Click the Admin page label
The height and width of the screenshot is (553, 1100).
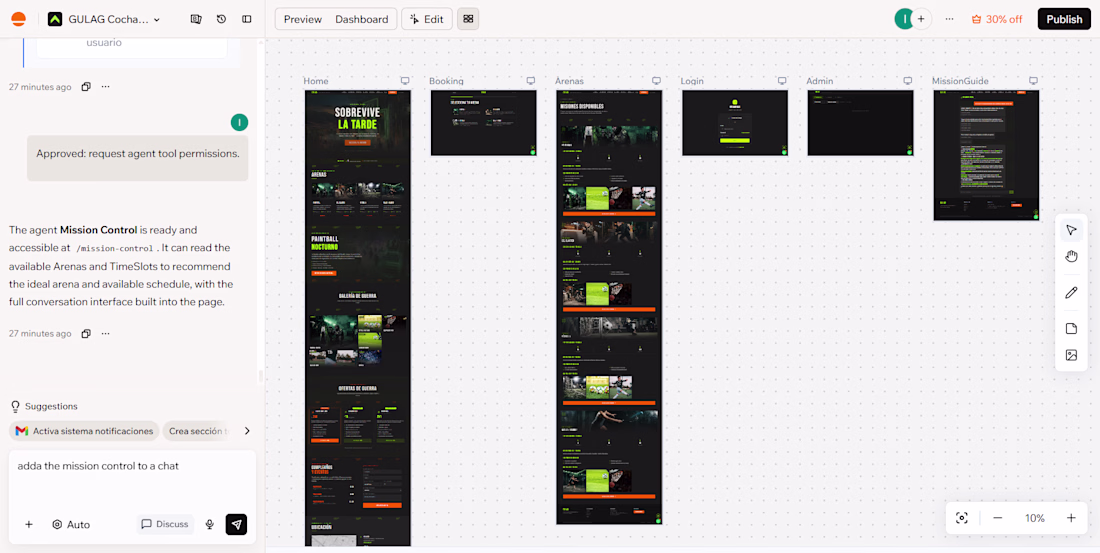tap(819, 81)
